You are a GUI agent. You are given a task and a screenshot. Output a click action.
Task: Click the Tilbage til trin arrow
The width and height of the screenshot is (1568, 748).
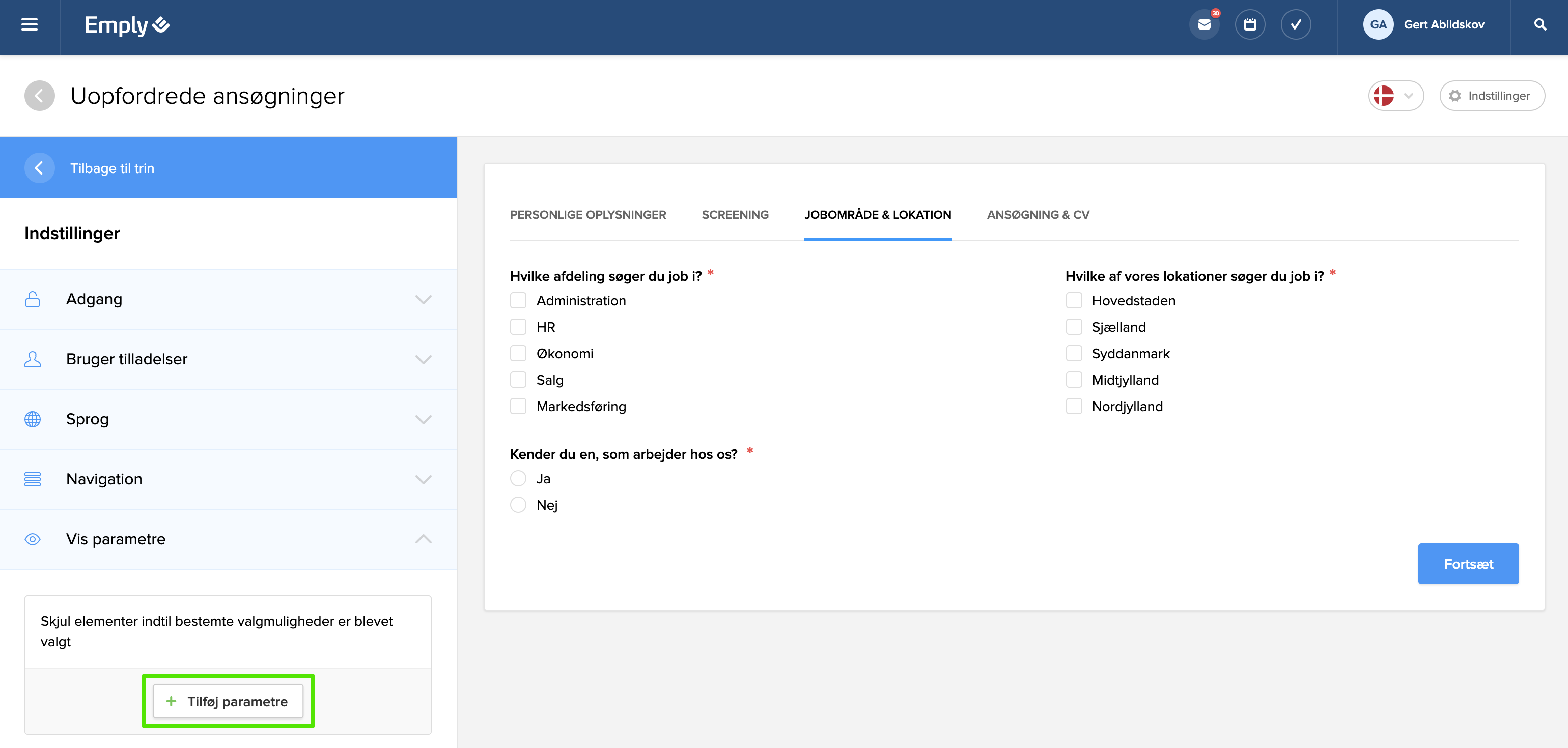[x=40, y=168]
